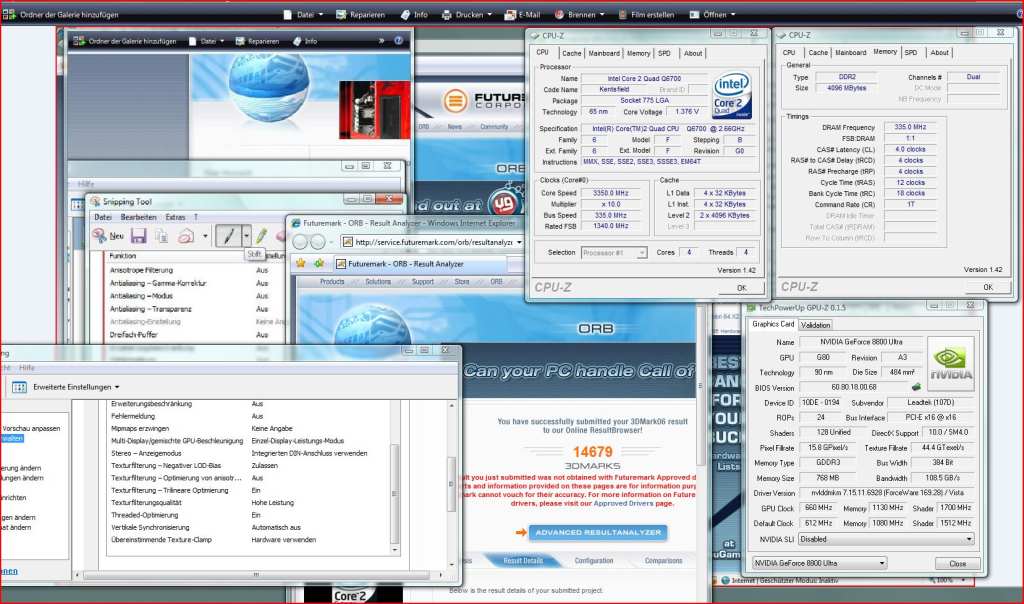Image resolution: width=1024 pixels, height=604 pixels.
Task: Open the Configuration tab on the Futuremark page
Action: (x=594, y=561)
